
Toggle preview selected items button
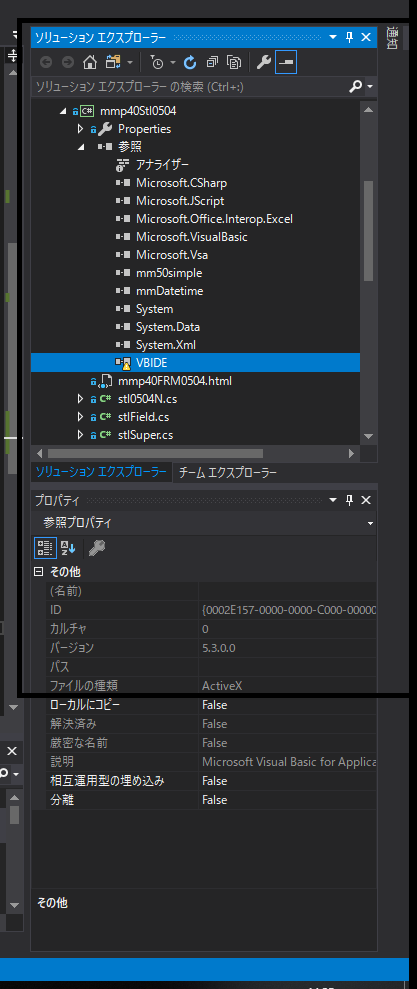coord(286,62)
